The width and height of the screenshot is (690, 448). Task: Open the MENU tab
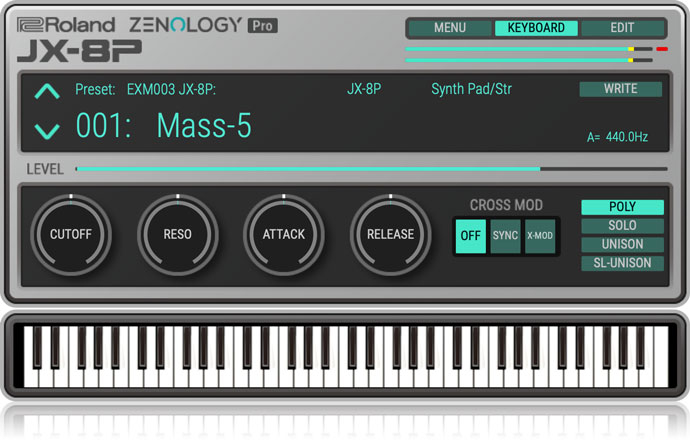[449, 28]
